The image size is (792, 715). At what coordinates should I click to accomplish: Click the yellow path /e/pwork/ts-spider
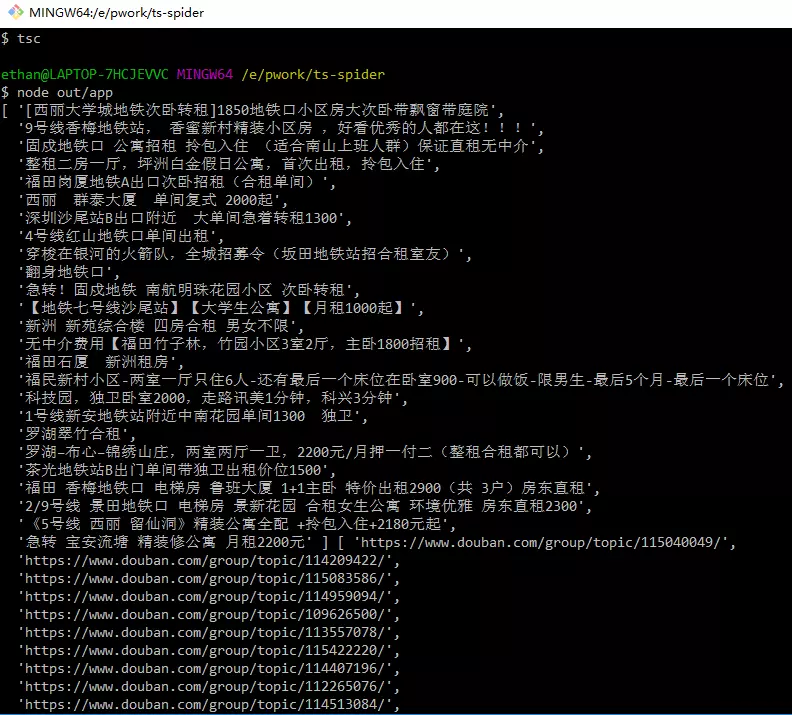pos(313,75)
